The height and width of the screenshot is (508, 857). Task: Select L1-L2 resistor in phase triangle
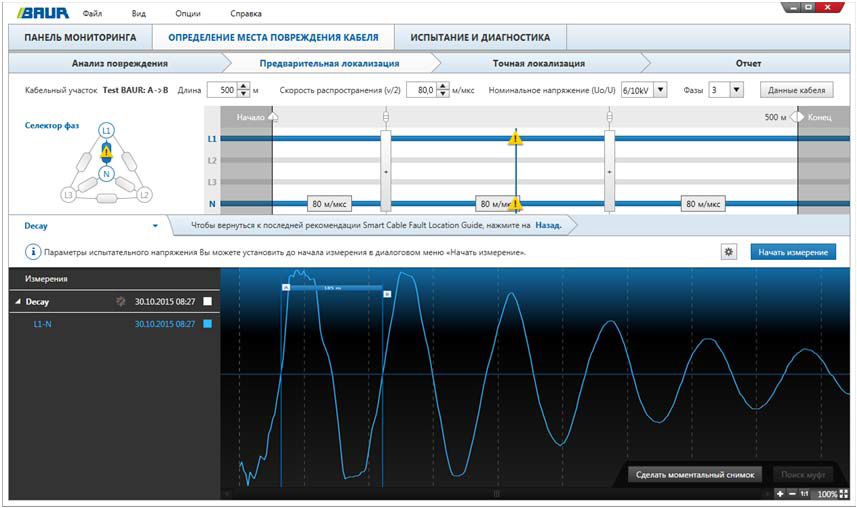click(128, 162)
